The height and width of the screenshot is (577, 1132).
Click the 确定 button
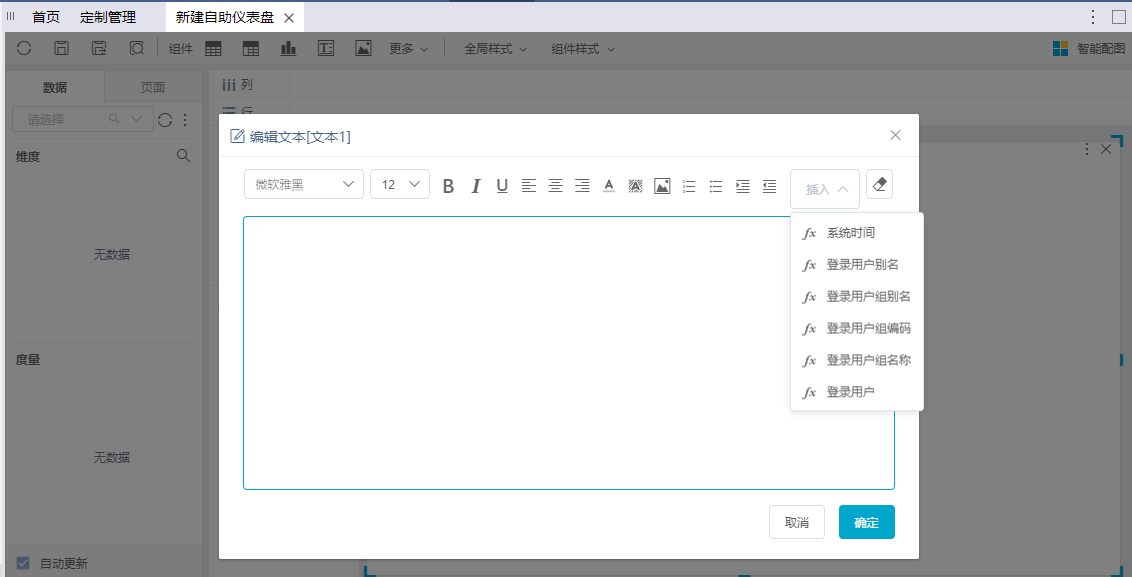(866, 522)
